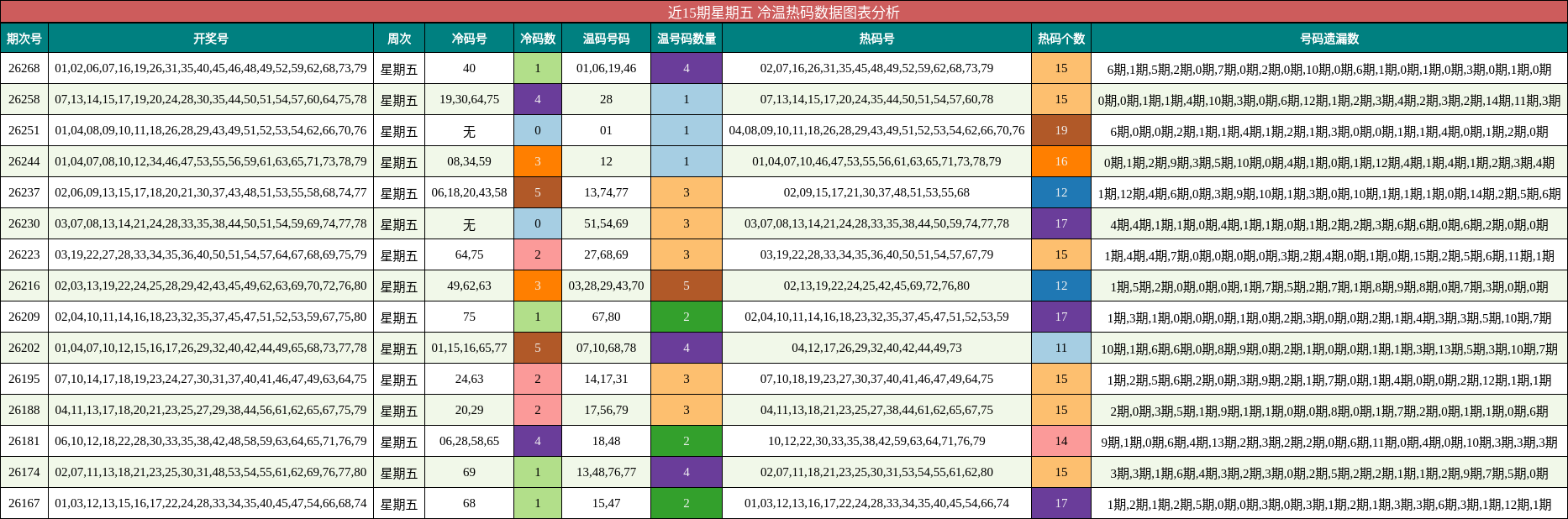Image resolution: width=1568 pixels, height=519 pixels.
Task: Select warm count 5 in row 26216
Action: click(687, 286)
